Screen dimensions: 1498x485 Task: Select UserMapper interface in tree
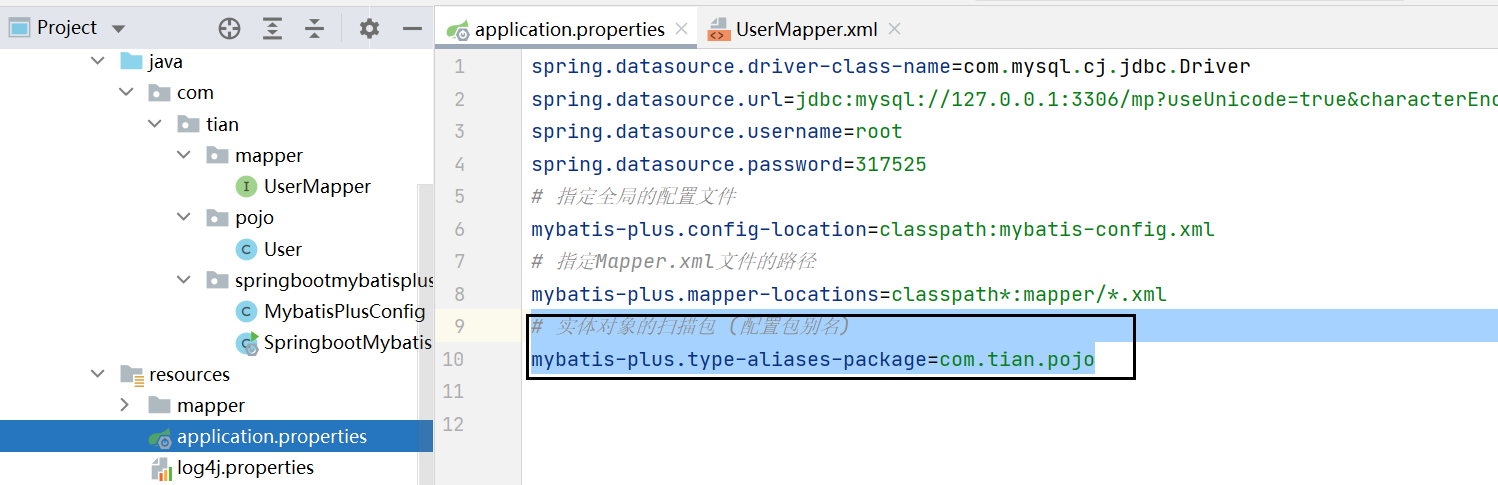click(x=317, y=186)
